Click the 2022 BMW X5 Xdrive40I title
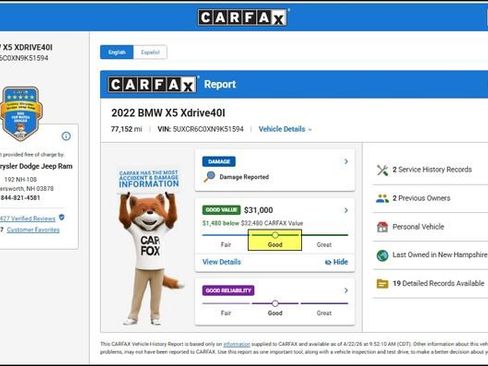Viewport: 488px width, 366px height. [168, 113]
